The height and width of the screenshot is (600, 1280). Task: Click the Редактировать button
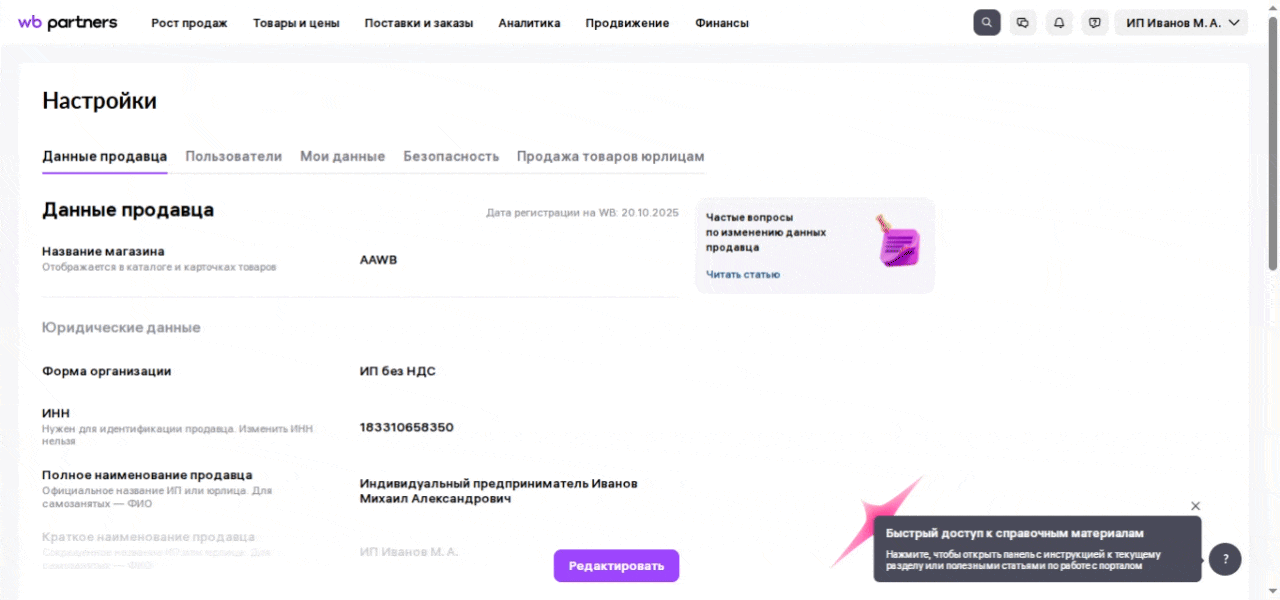coord(616,566)
